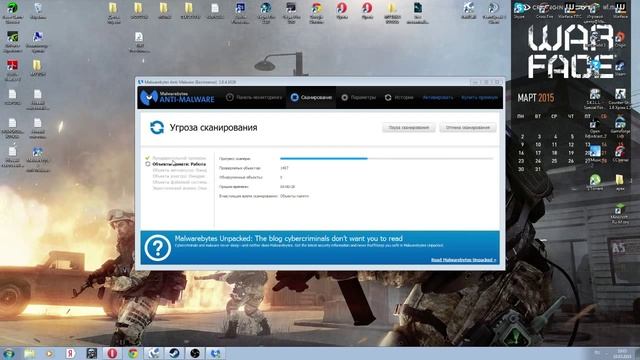Click the question mark banner icon
The width and height of the screenshot is (640, 360).
(x=158, y=248)
